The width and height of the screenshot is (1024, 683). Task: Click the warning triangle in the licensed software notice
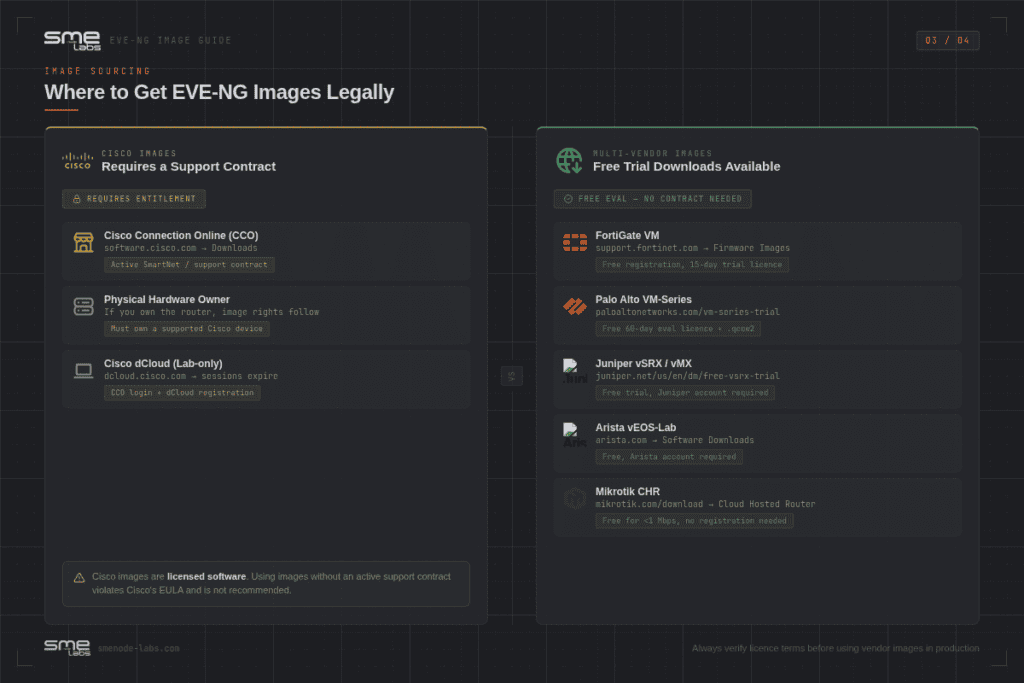[x=79, y=578]
